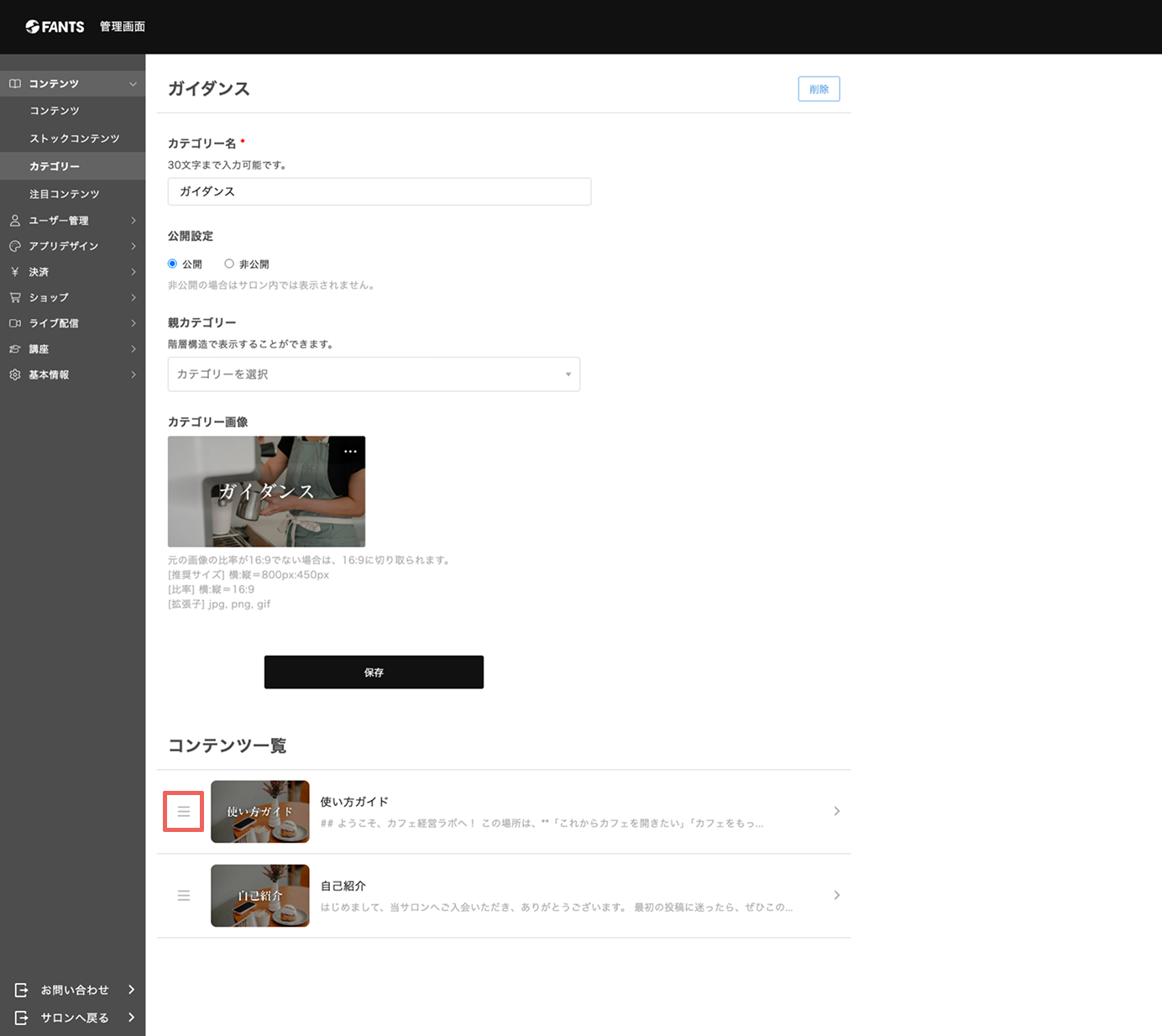This screenshot has height=1036, width=1162.
Task: Open the カテゴリーを選択 parent category dropdown
Action: coord(374,374)
